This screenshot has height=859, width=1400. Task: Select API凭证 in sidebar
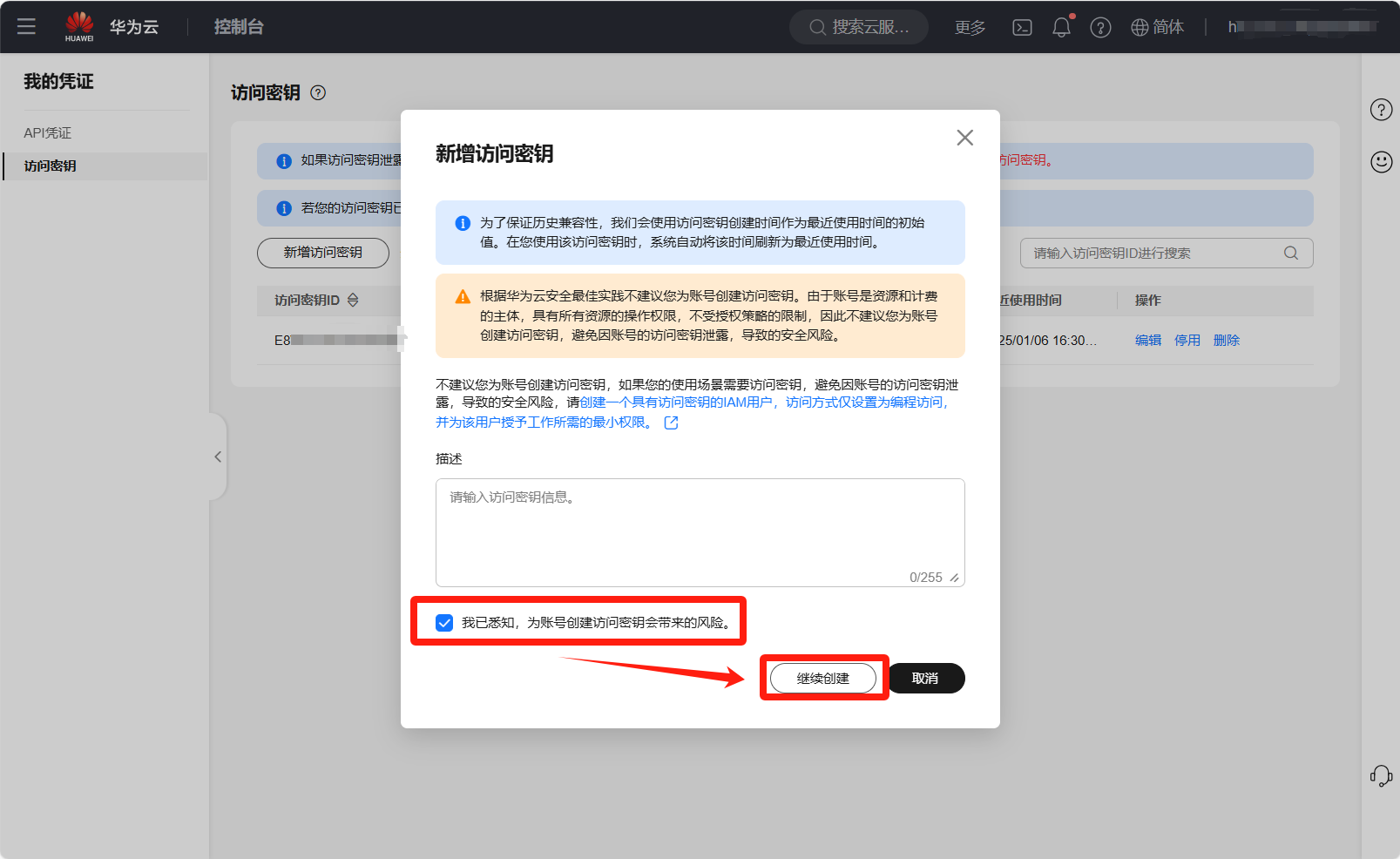[x=48, y=133]
